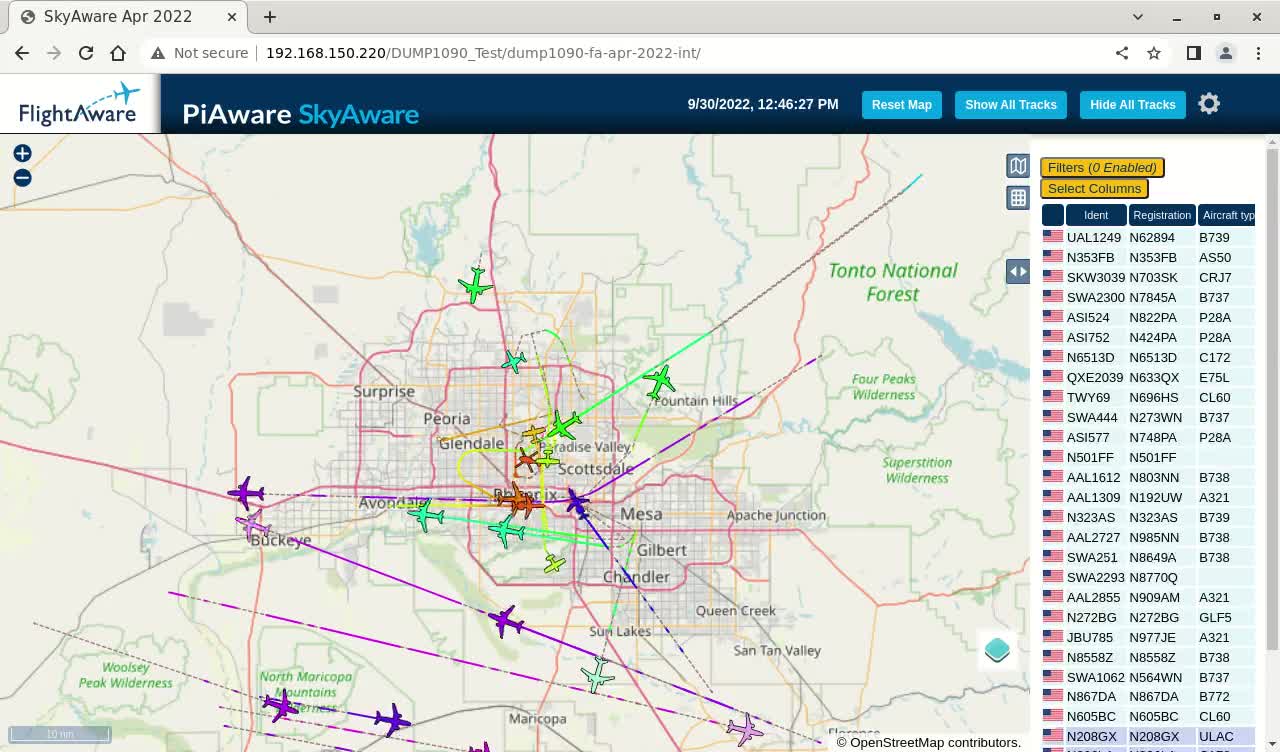1280x752 pixels.
Task: Toggle sidebar with the double-arrow expand icon
Action: pos(1018,271)
